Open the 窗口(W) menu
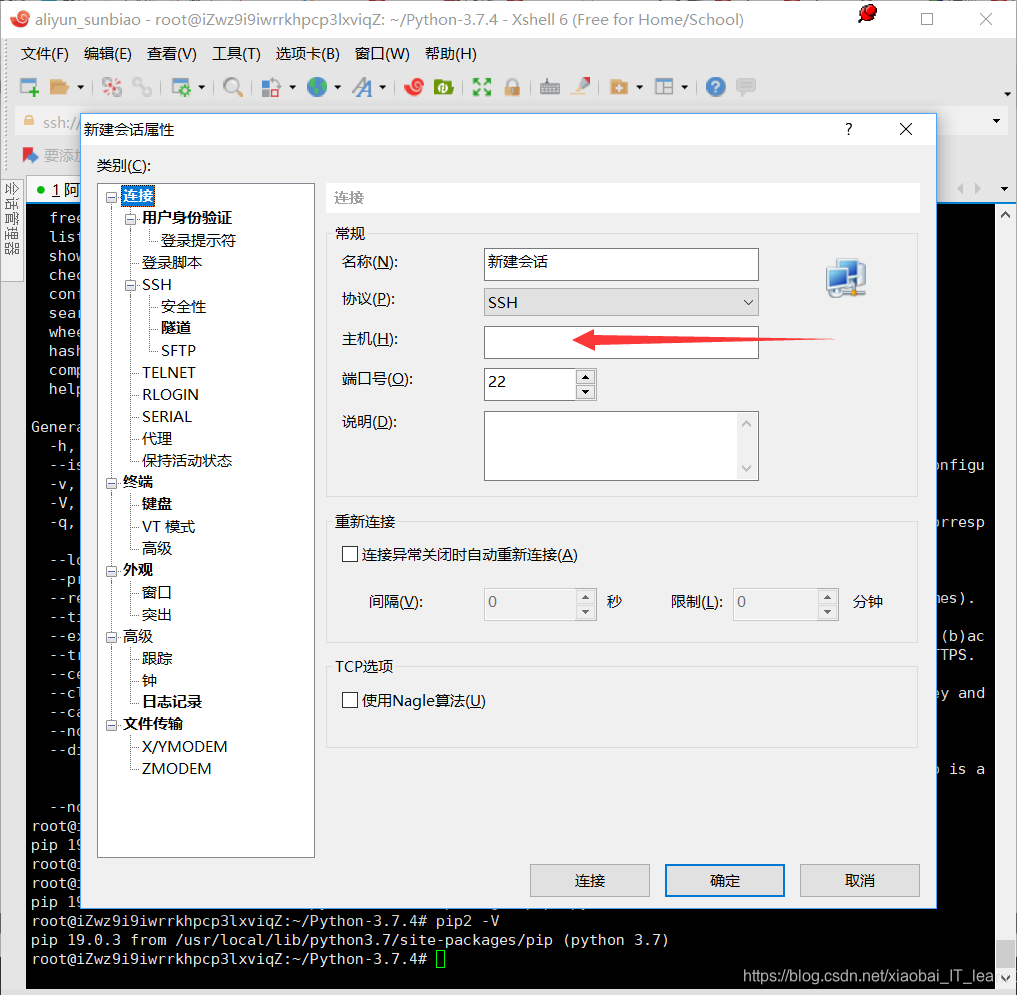The height and width of the screenshot is (995, 1017). coord(382,54)
